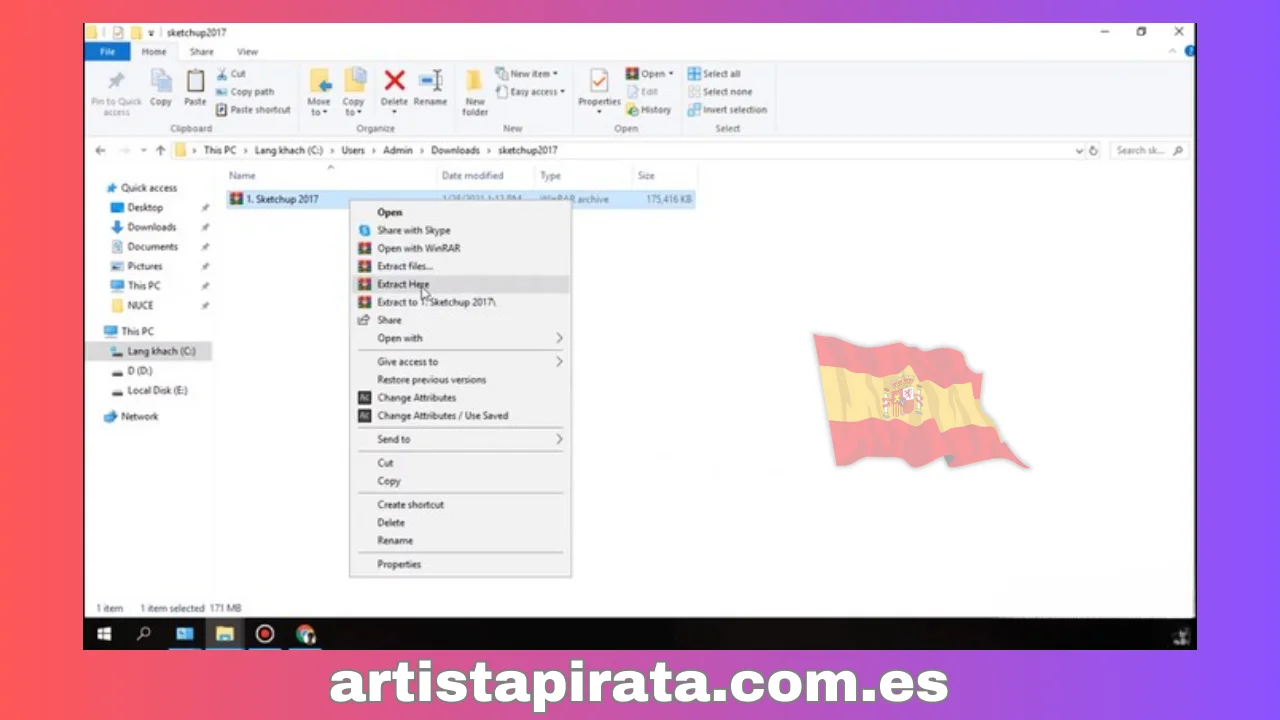Choose Properties in context menu
The height and width of the screenshot is (720, 1280).
tap(460, 565)
